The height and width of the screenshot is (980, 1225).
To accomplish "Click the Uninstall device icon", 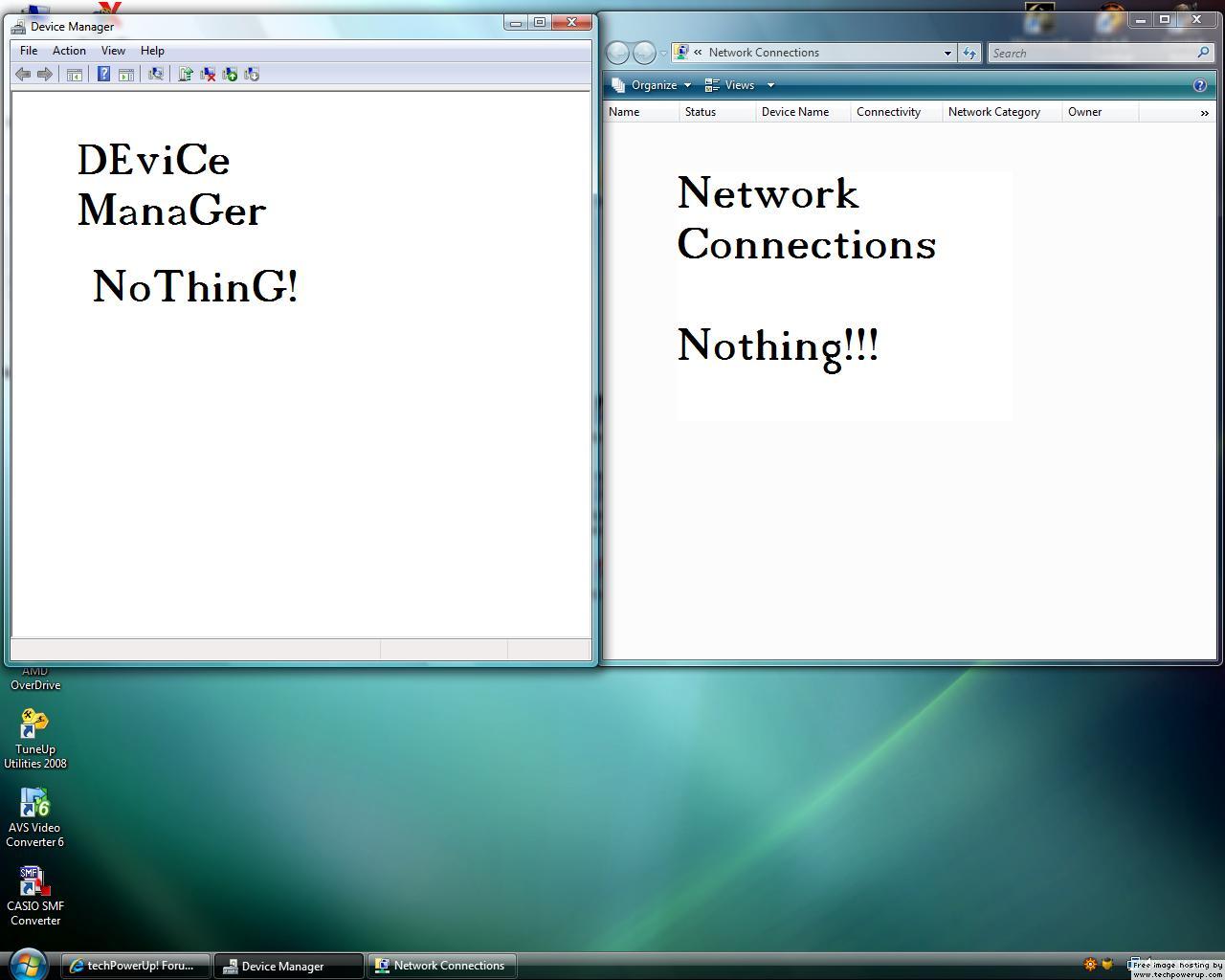I will (209, 74).
